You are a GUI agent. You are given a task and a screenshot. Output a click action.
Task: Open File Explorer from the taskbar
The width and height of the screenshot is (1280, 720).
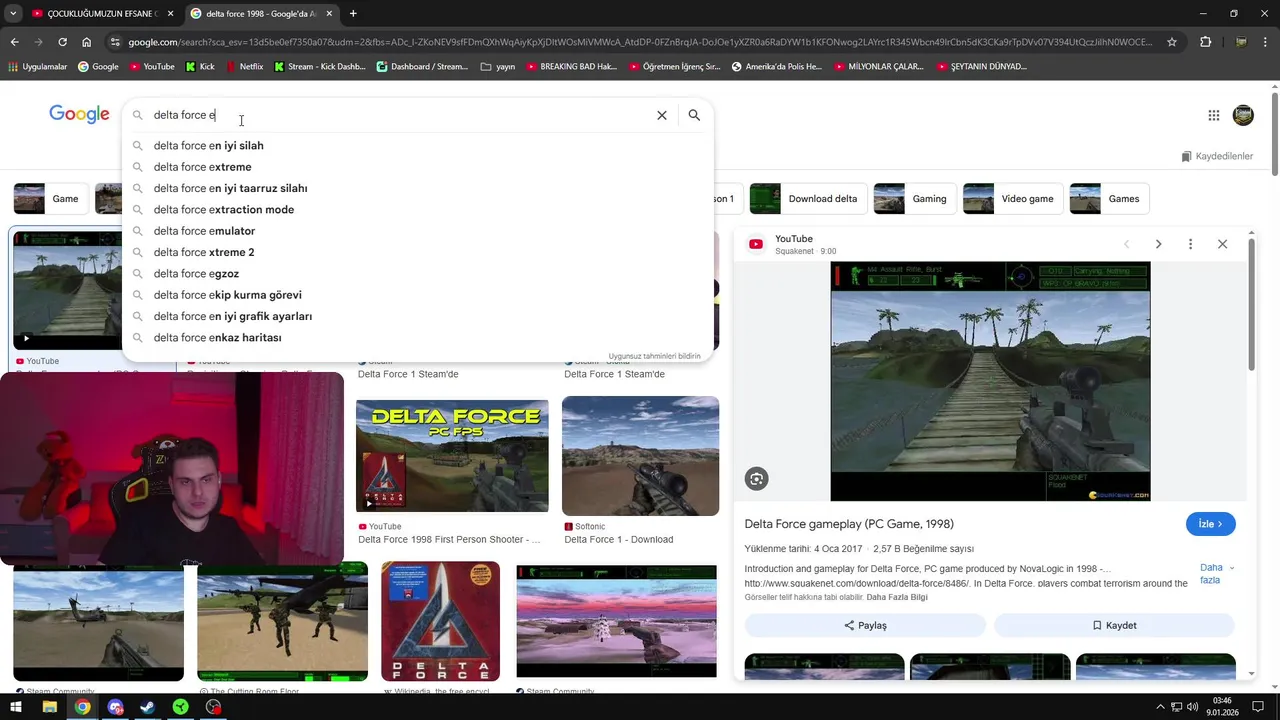coord(49,707)
